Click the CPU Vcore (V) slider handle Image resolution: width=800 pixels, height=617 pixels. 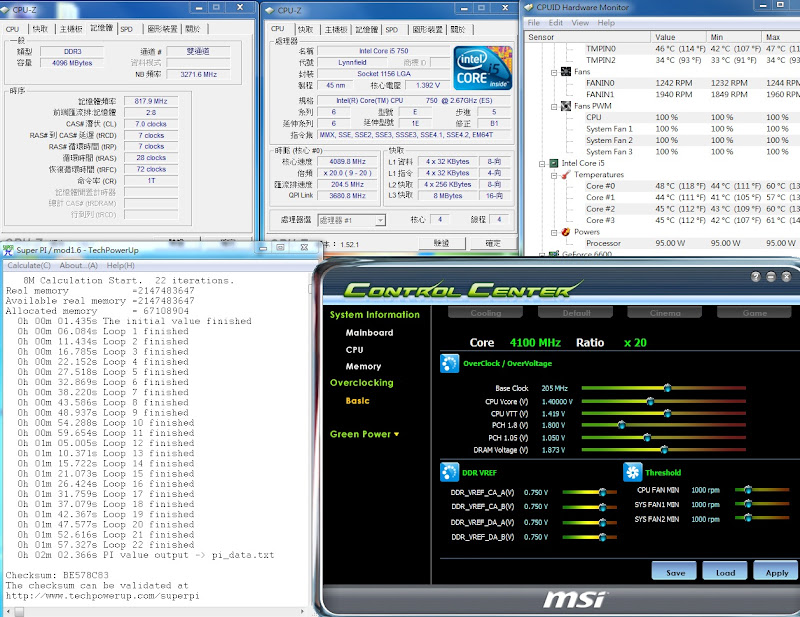(650, 402)
